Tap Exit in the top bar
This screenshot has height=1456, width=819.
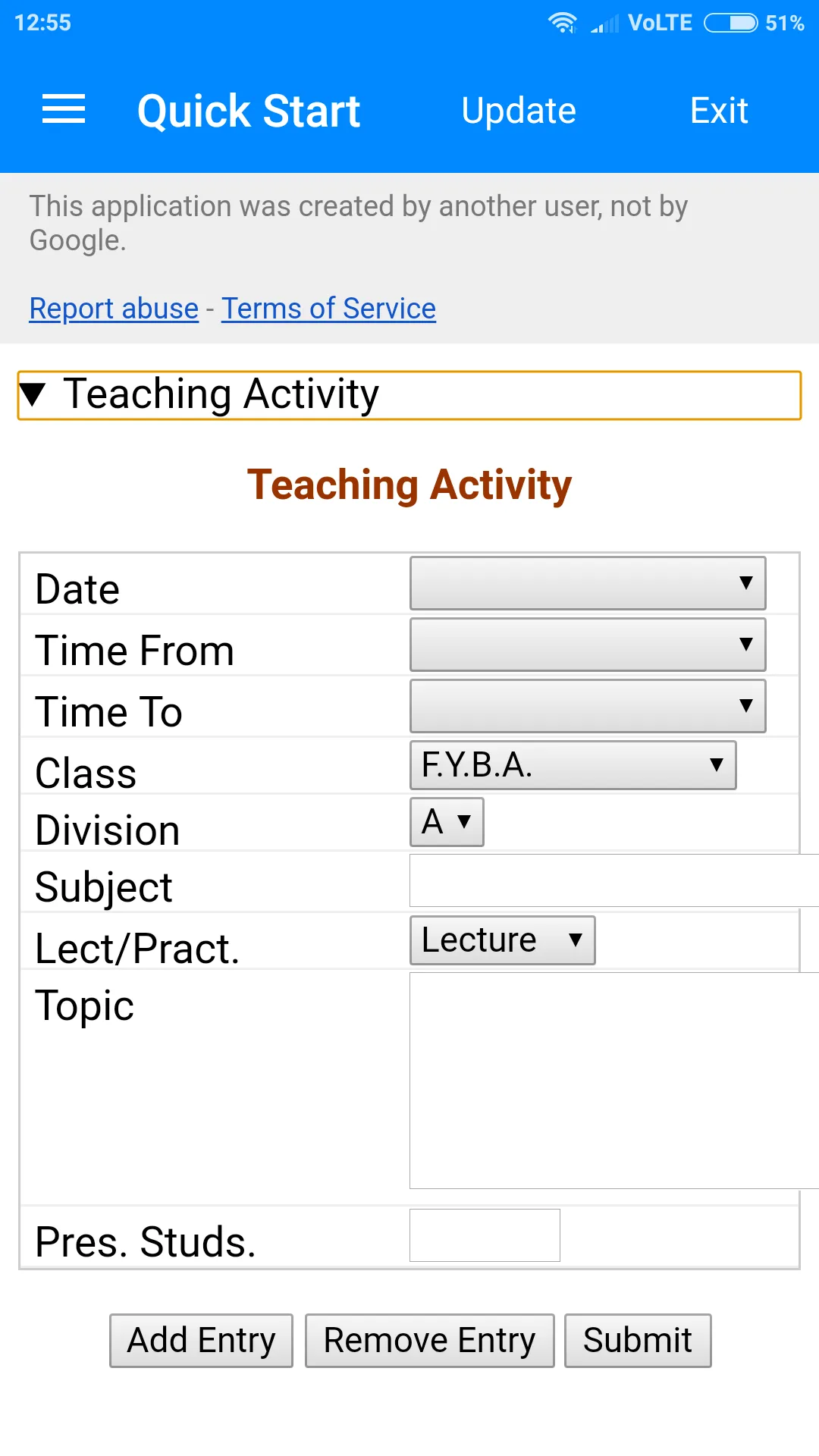(x=719, y=111)
